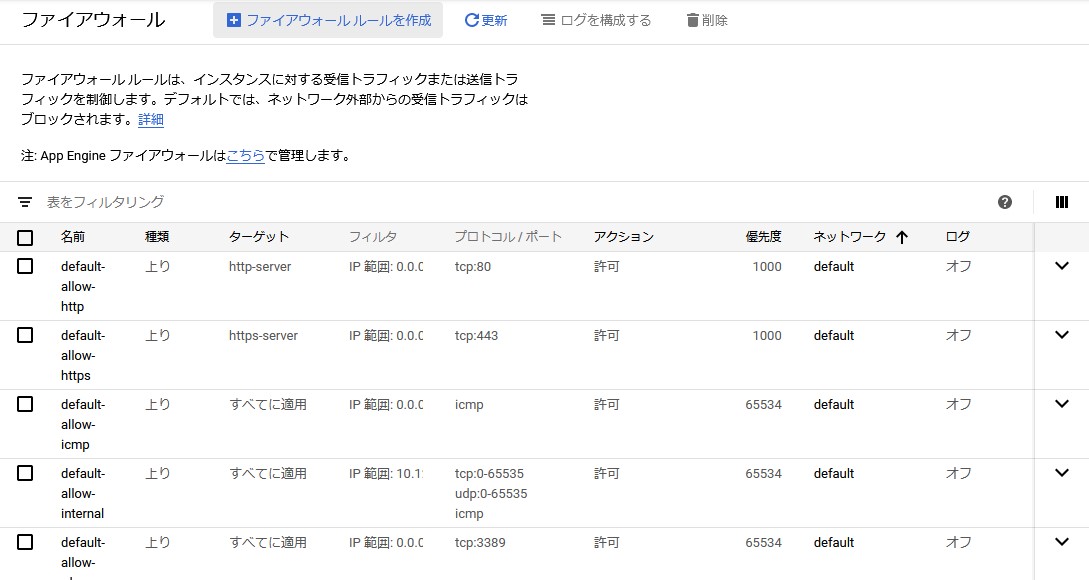Expand the default-allow-https row chevron
Screen dimensions: 1089x580
pos(1062,335)
